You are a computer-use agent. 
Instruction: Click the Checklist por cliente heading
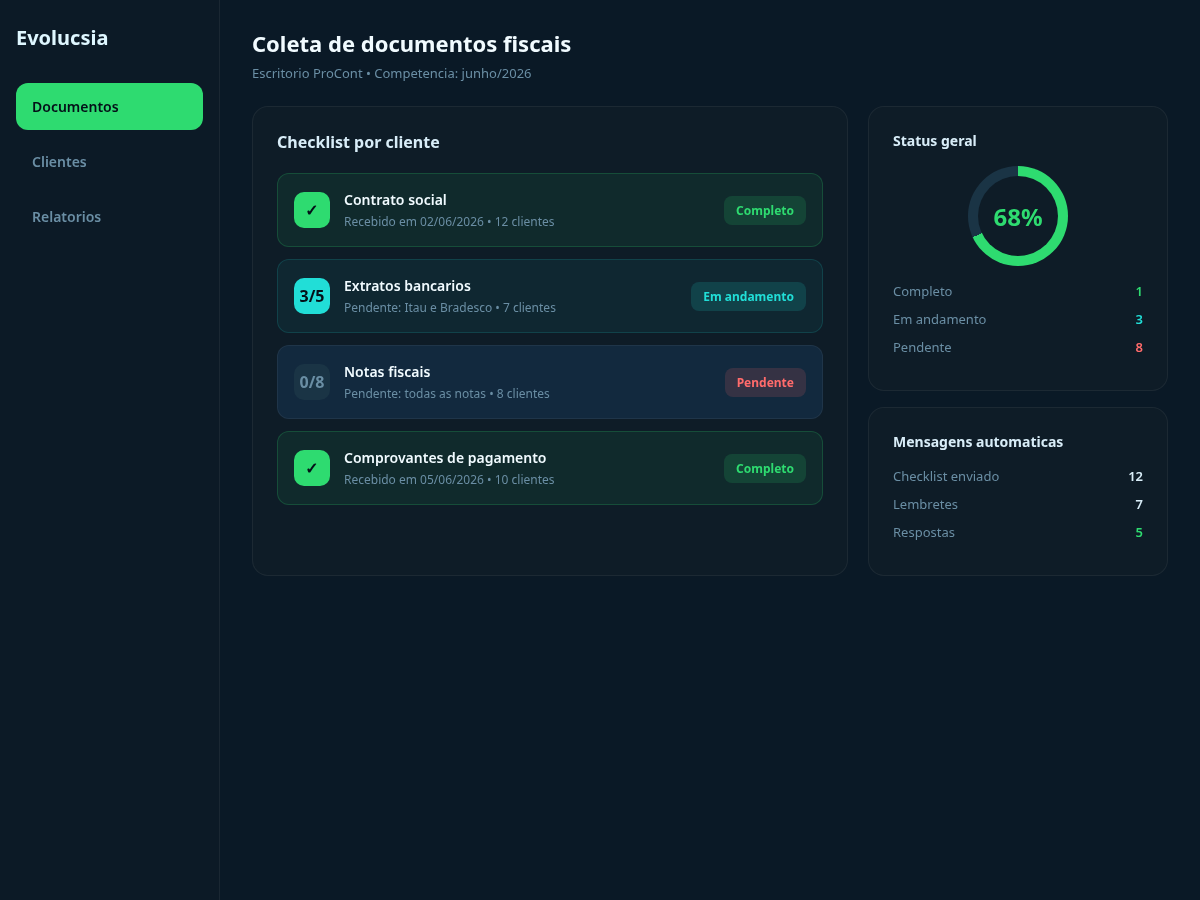point(358,142)
